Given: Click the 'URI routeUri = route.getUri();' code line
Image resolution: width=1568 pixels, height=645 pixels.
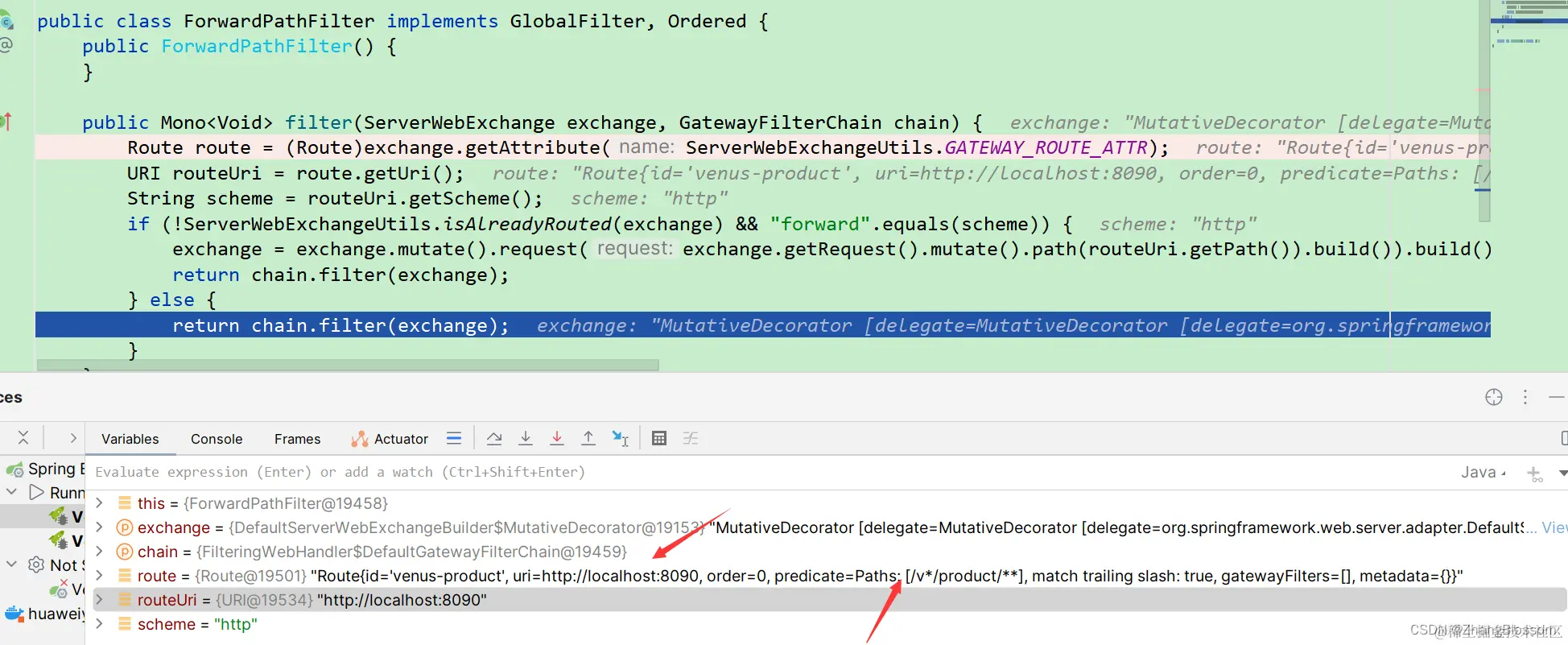Looking at the screenshot, I should (x=295, y=173).
